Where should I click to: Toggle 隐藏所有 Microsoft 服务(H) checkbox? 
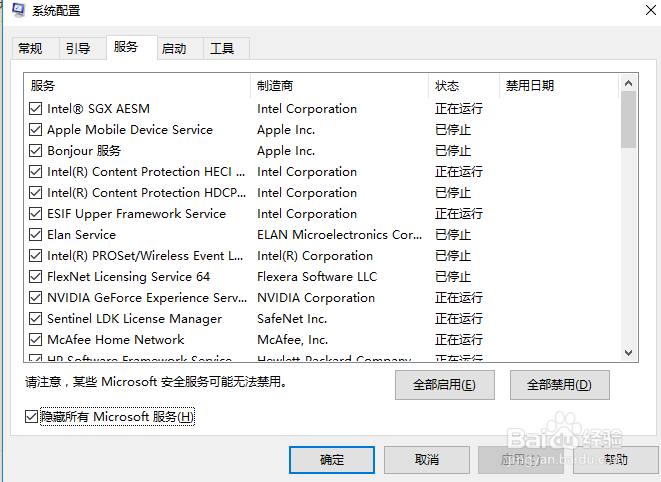[x=31, y=417]
